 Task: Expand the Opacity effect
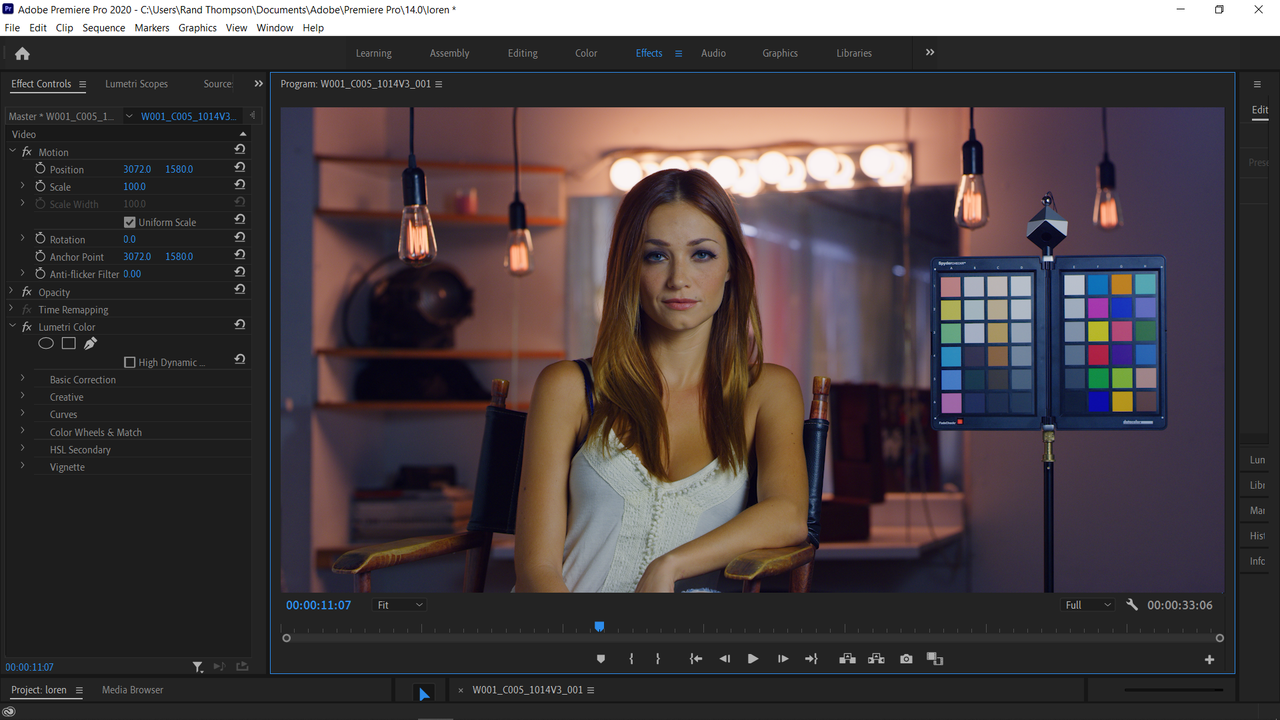[12, 292]
